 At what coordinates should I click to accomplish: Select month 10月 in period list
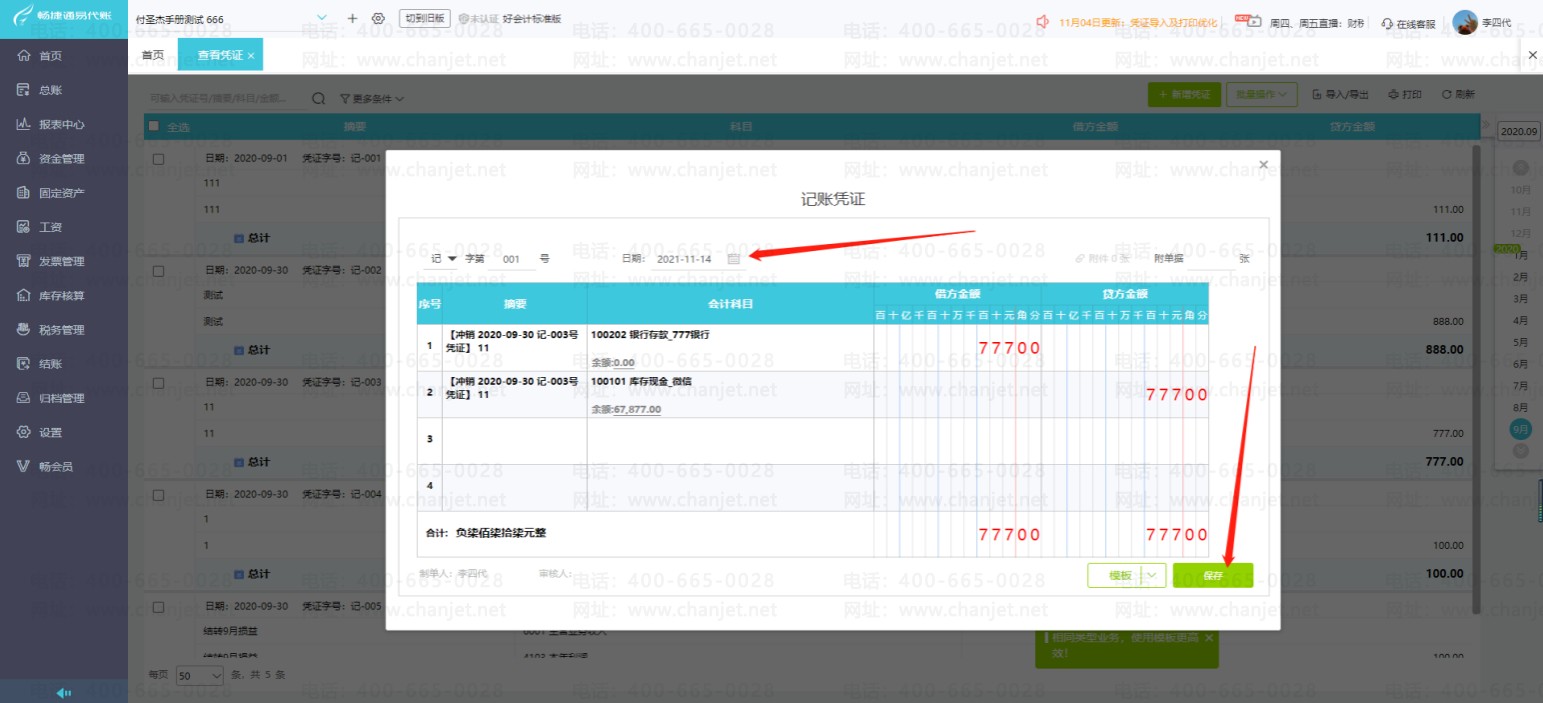pyautogui.click(x=1520, y=190)
